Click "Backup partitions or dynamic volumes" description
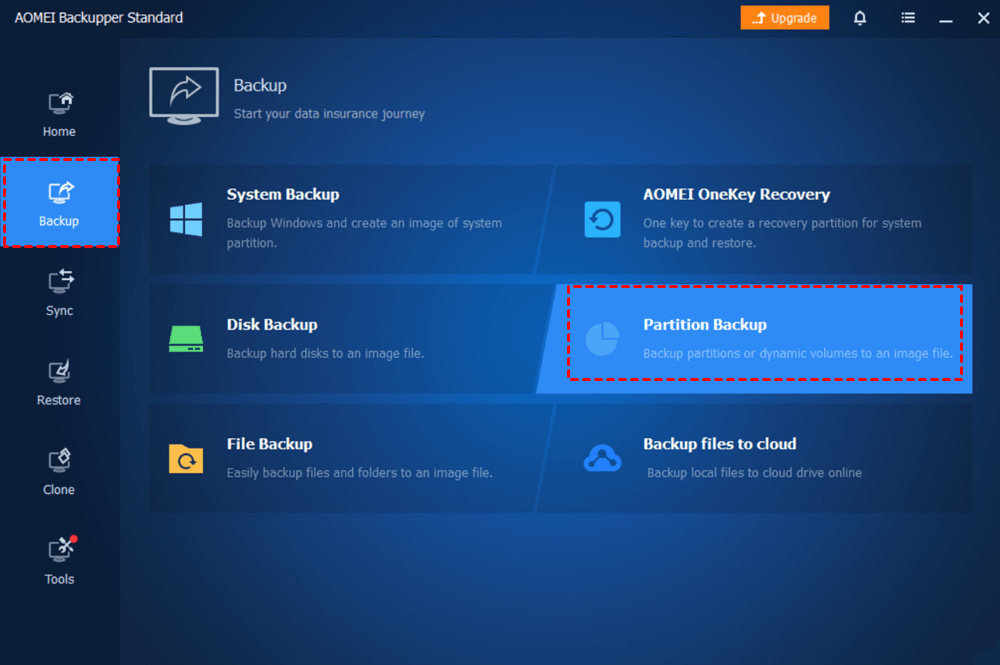The height and width of the screenshot is (665, 1000). point(798,353)
